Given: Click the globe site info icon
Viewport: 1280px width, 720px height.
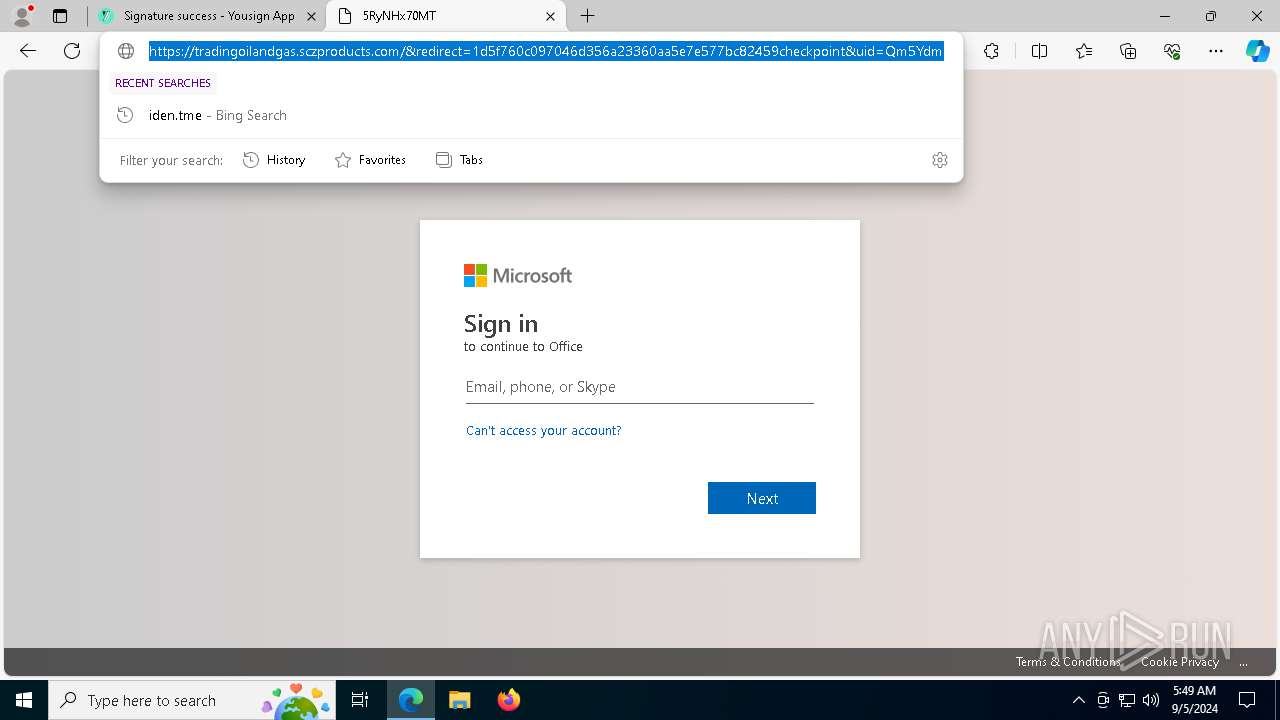Looking at the screenshot, I should coord(126,51).
